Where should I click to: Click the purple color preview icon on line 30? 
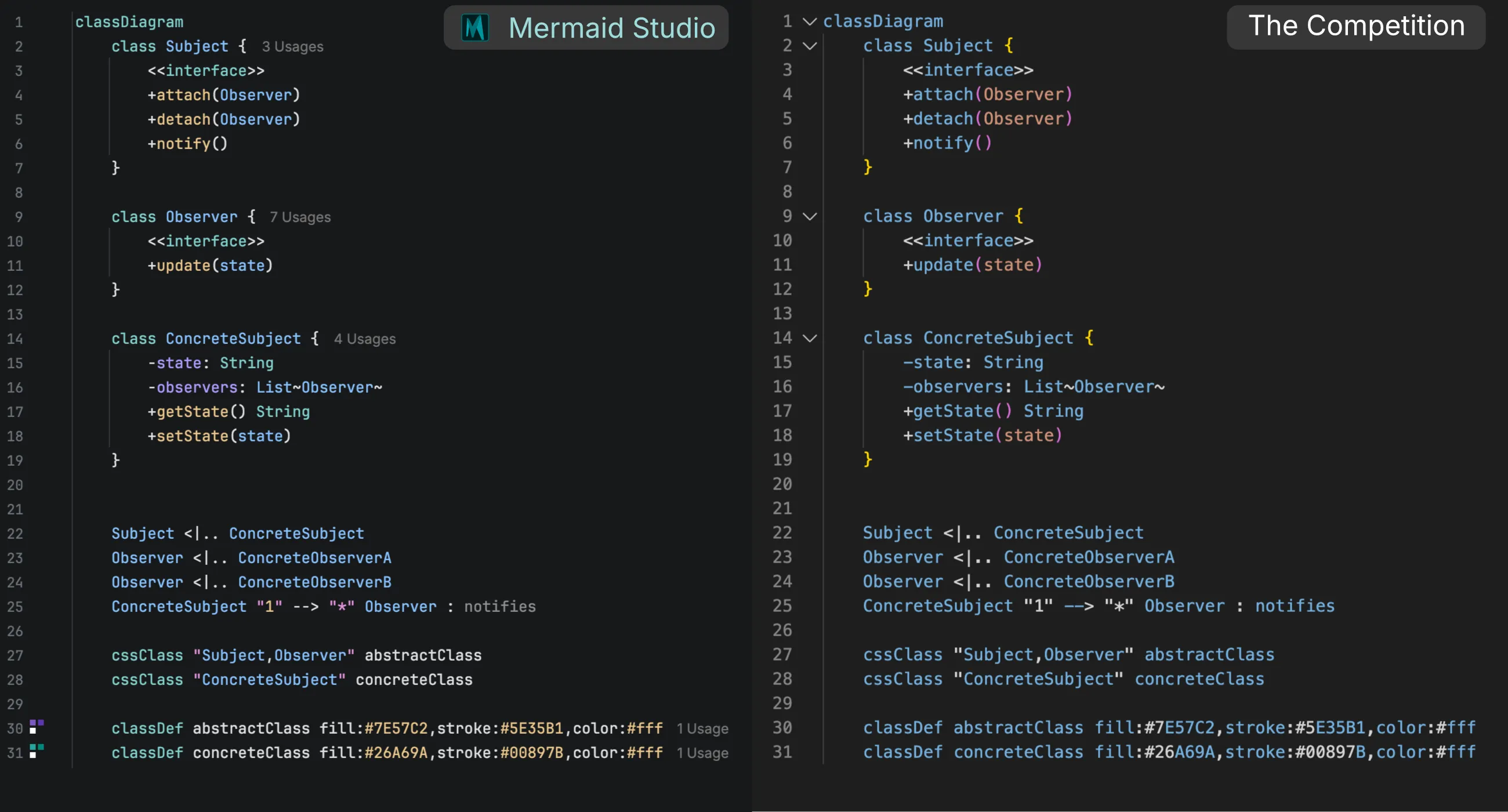(x=34, y=723)
